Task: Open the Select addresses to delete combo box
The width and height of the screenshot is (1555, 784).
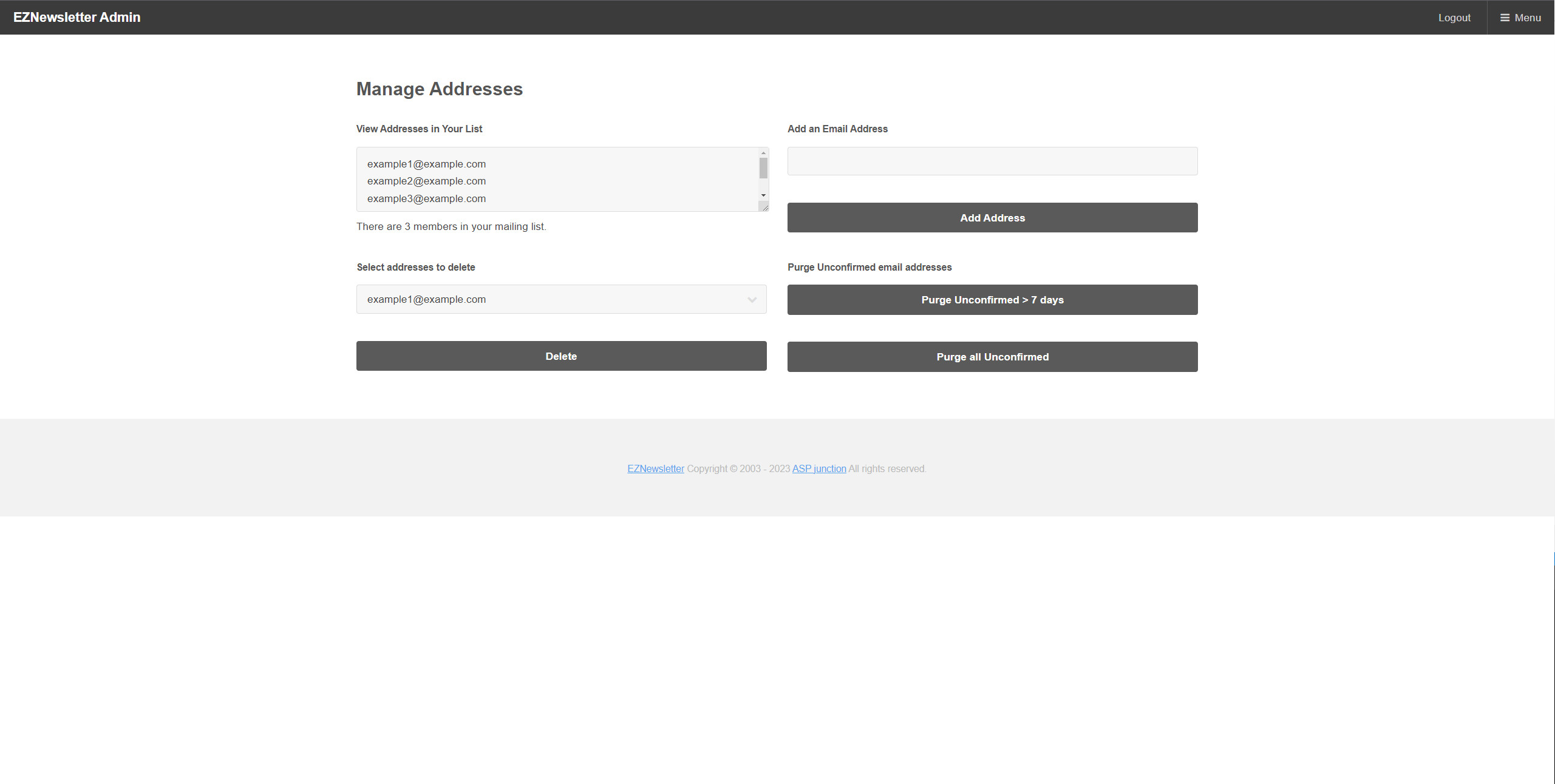Action: (560, 299)
